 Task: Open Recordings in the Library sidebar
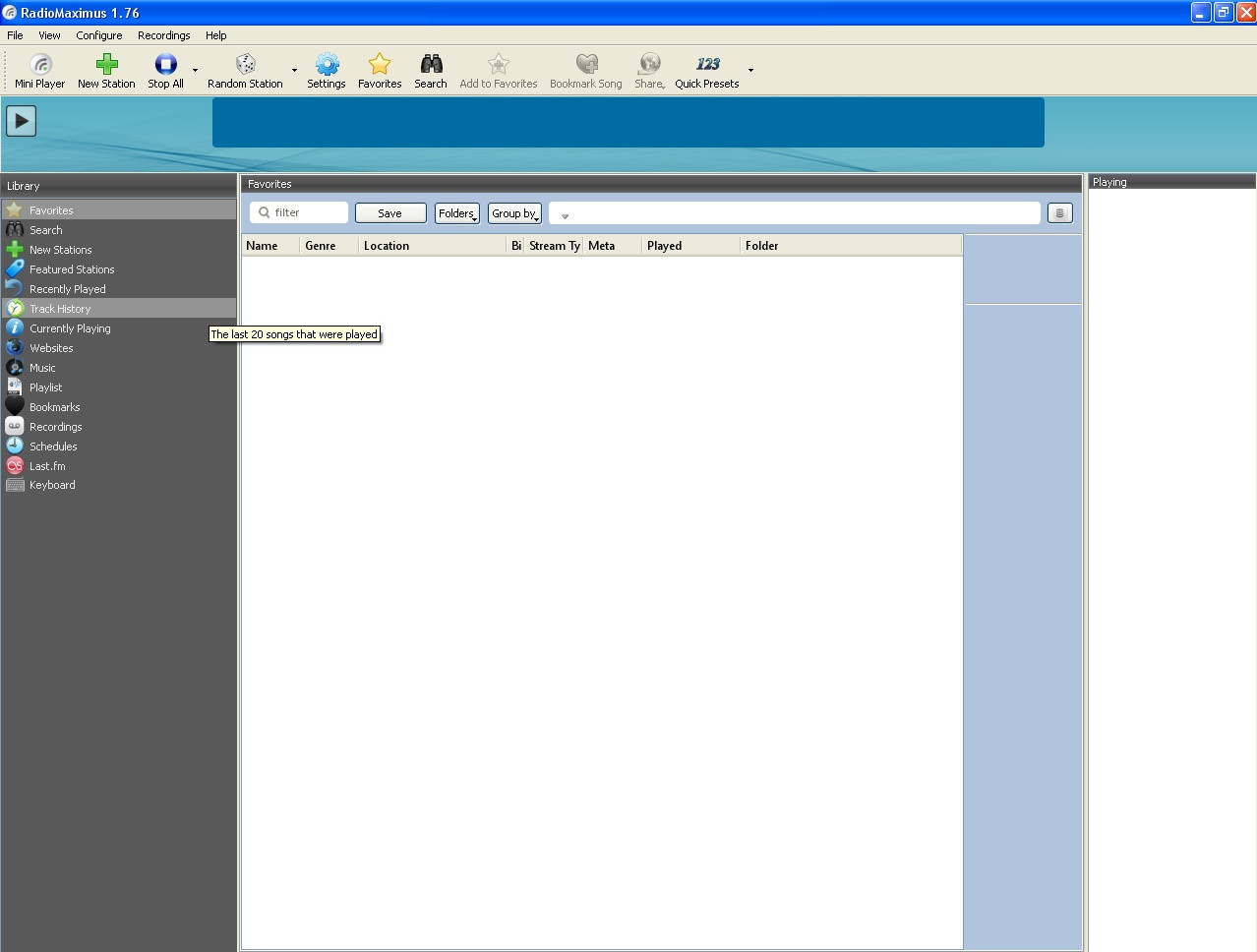point(118,427)
